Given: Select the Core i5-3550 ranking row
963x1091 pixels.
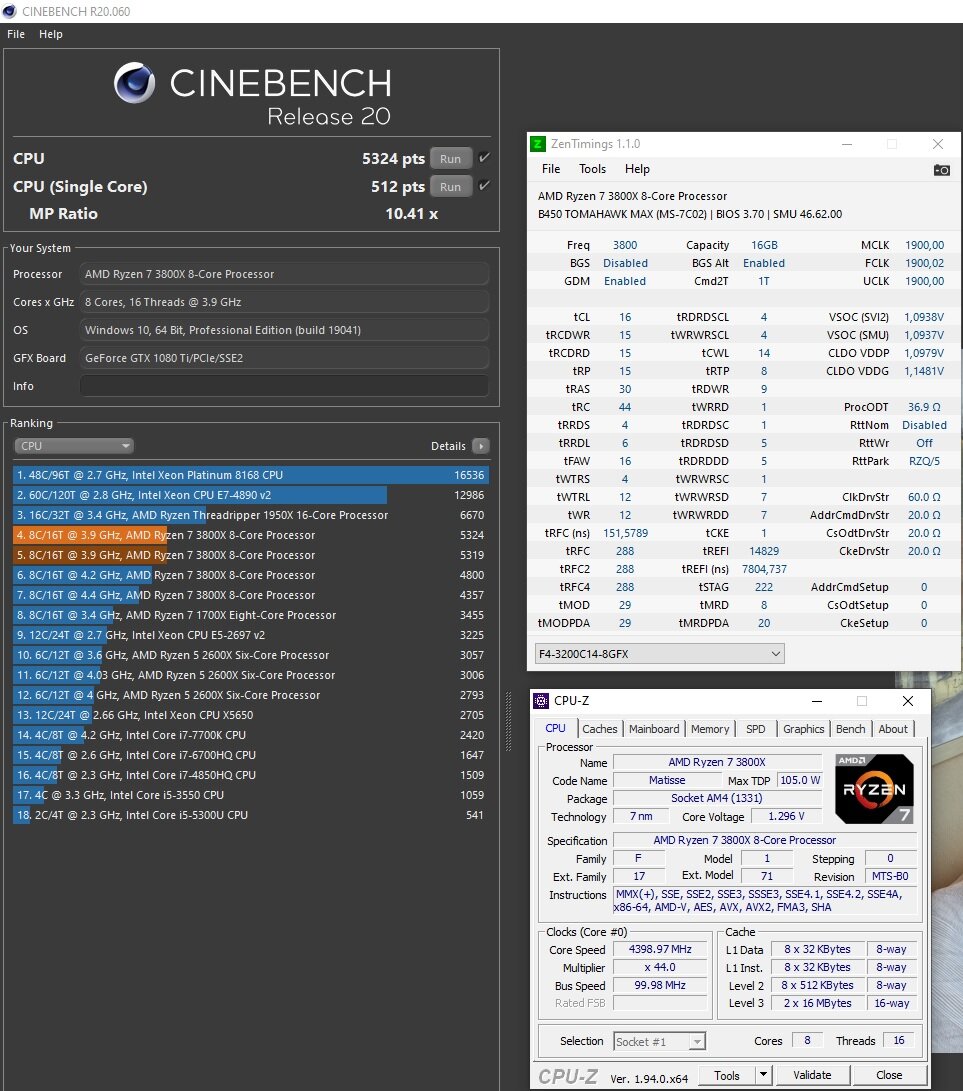Looking at the screenshot, I should [250, 795].
